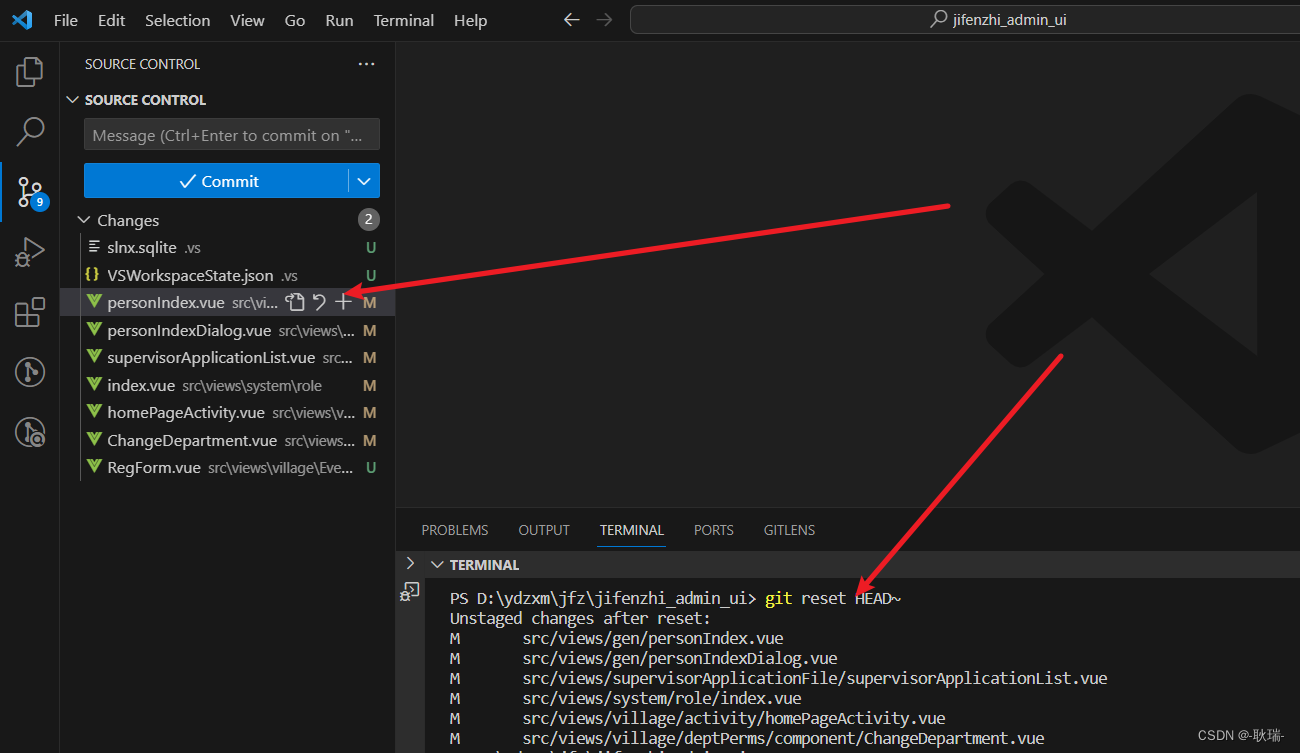Viewport: 1300px width, 753px height.
Task: Click the SOURCE CONTROL panel title
Action: (x=142, y=64)
